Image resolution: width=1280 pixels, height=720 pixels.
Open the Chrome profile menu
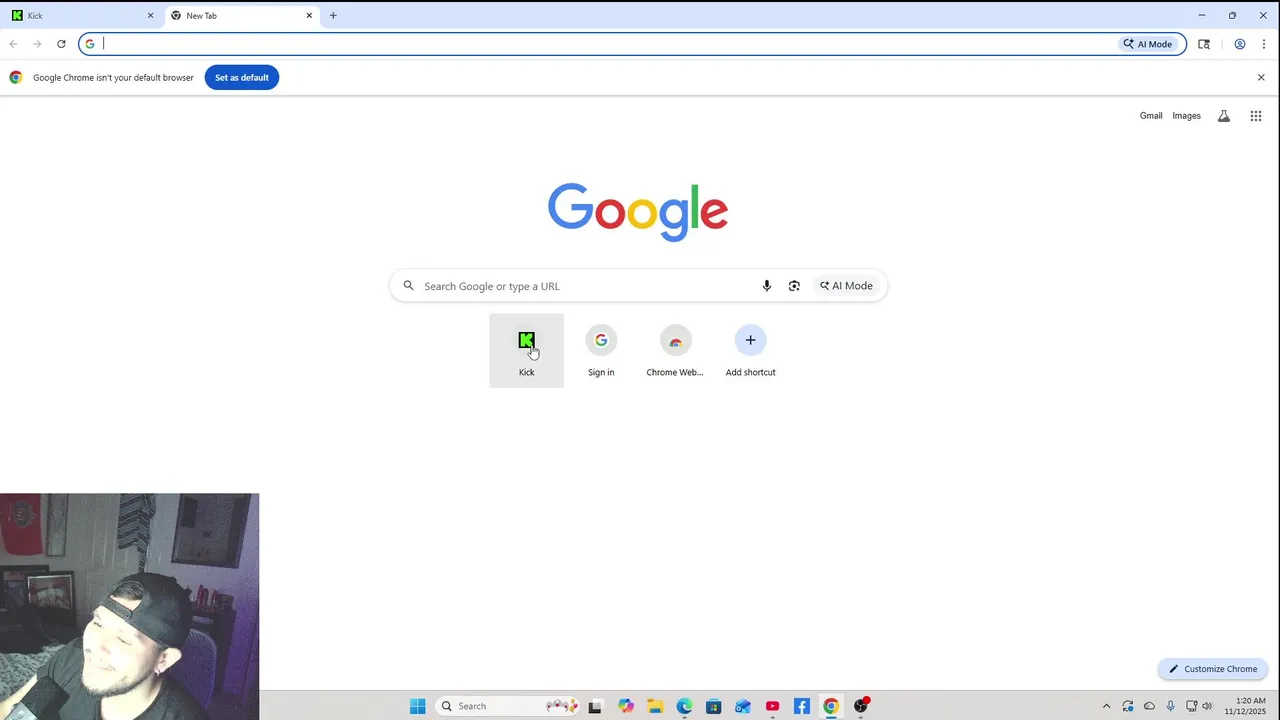click(1240, 44)
